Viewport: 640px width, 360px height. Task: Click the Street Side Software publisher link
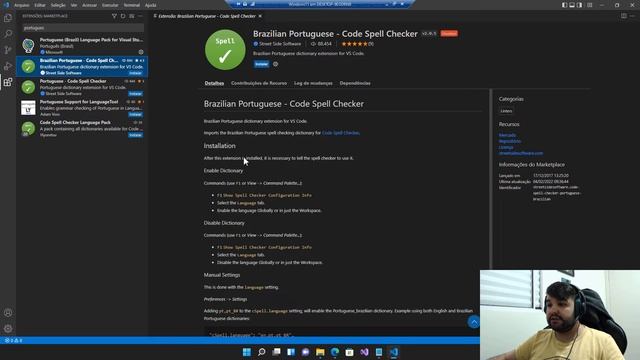click(280, 44)
